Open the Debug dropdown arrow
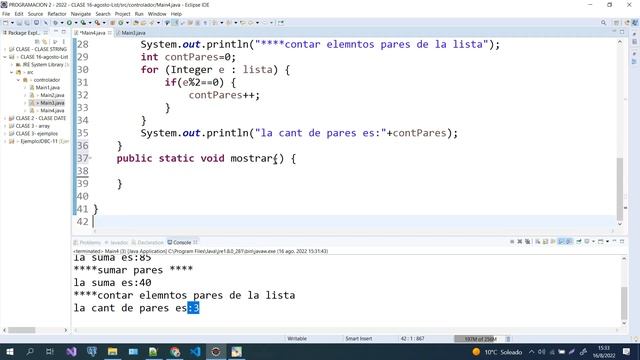The image size is (640, 360). tap(62, 23)
